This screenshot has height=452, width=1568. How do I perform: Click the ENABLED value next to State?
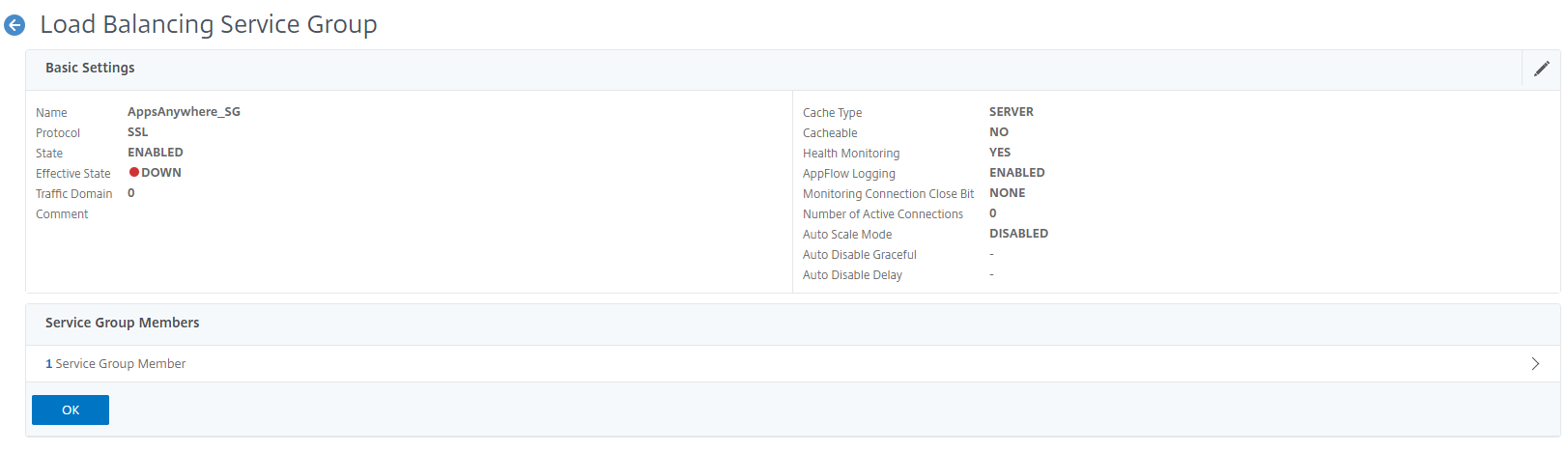pyautogui.click(x=156, y=153)
